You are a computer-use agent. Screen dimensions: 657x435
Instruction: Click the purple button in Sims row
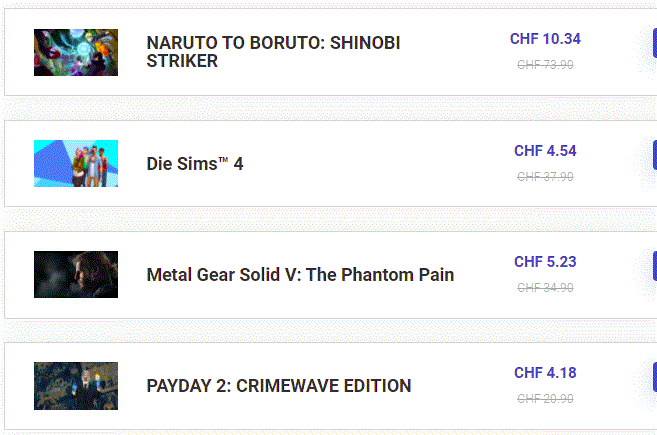pos(655,155)
